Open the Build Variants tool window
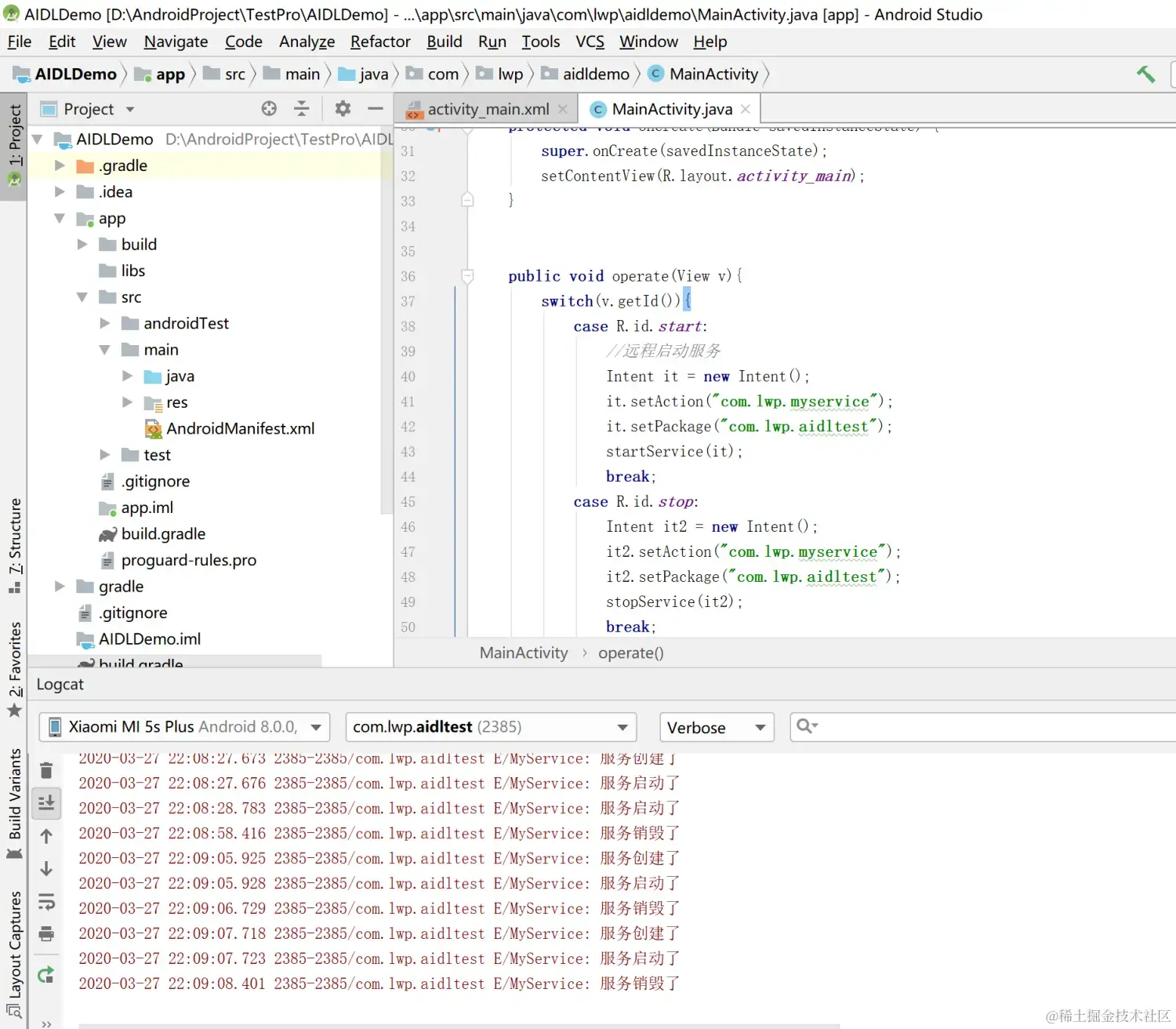Viewport: 1176px width, 1029px height. pyautogui.click(x=14, y=803)
